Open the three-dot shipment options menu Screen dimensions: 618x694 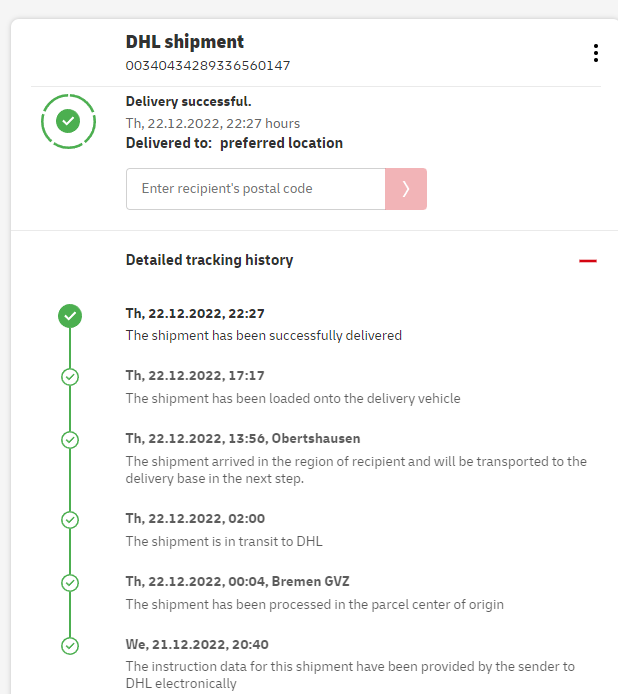point(596,53)
